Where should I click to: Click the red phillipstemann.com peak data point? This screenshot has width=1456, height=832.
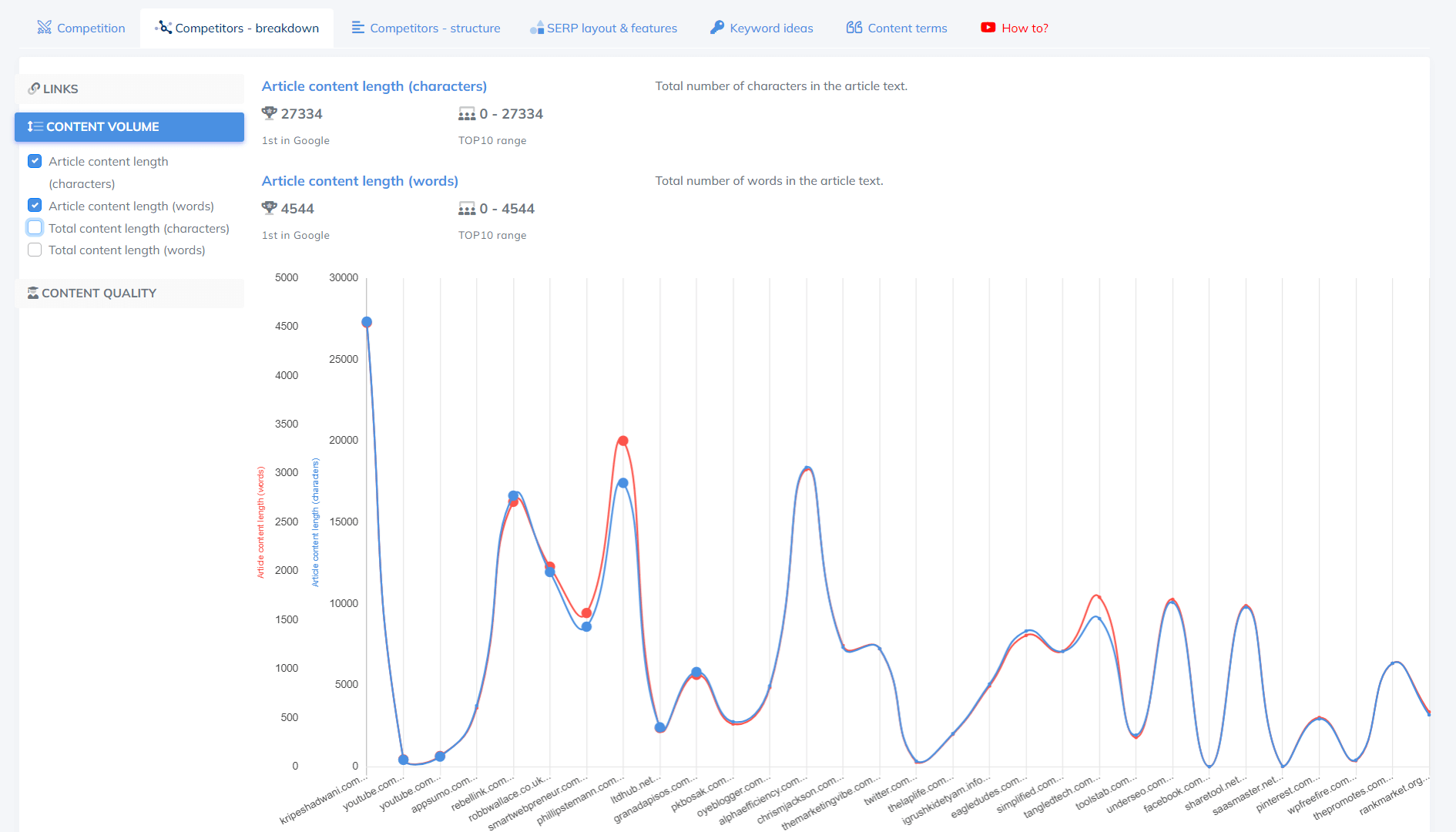coord(622,441)
